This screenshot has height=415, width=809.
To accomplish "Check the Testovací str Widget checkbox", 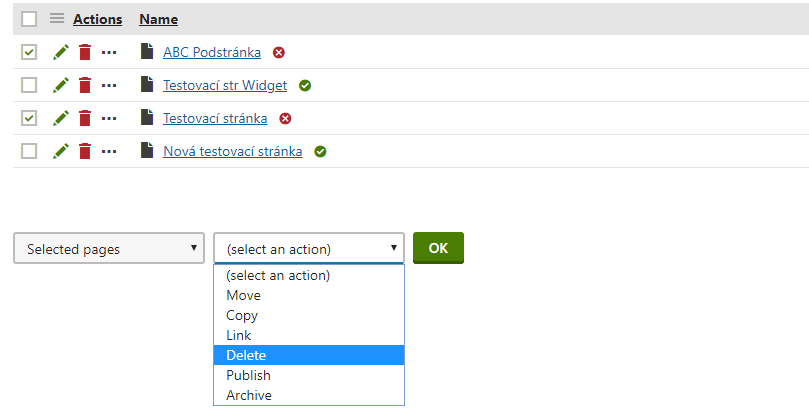I will (29, 85).
